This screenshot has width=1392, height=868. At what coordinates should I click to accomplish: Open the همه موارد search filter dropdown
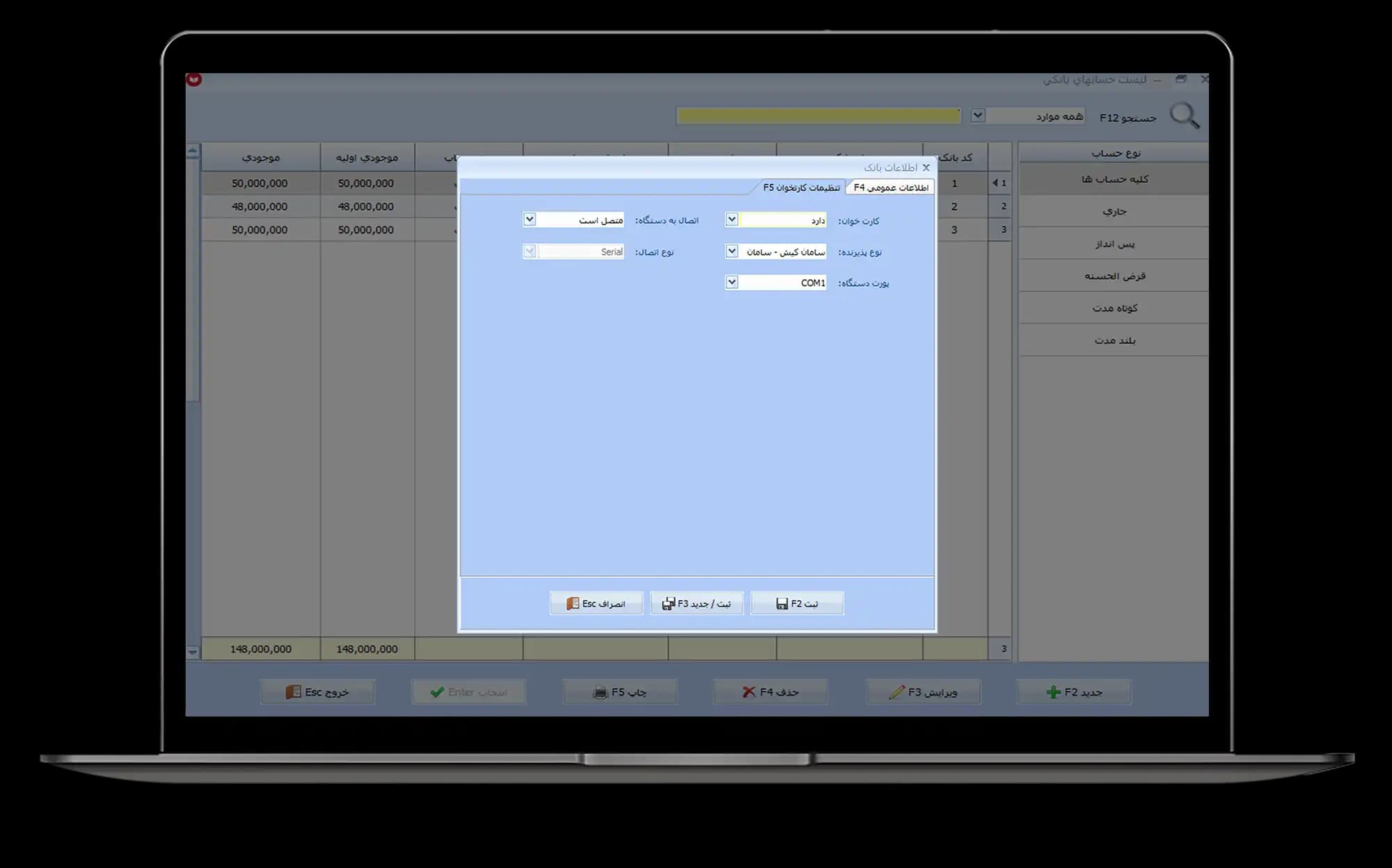[978, 116]
